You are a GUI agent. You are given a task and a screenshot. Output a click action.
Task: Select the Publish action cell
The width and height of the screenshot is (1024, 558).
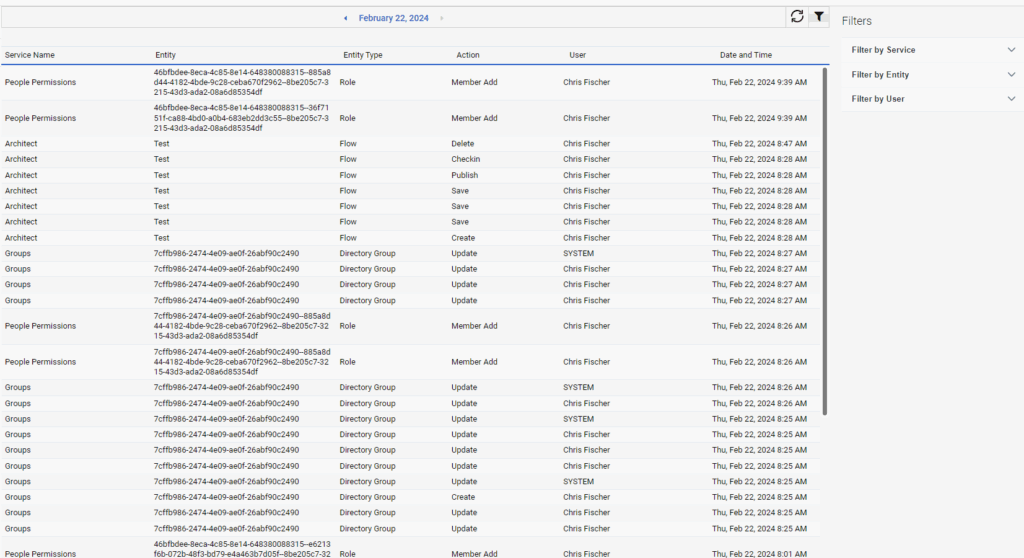point(464,175)
